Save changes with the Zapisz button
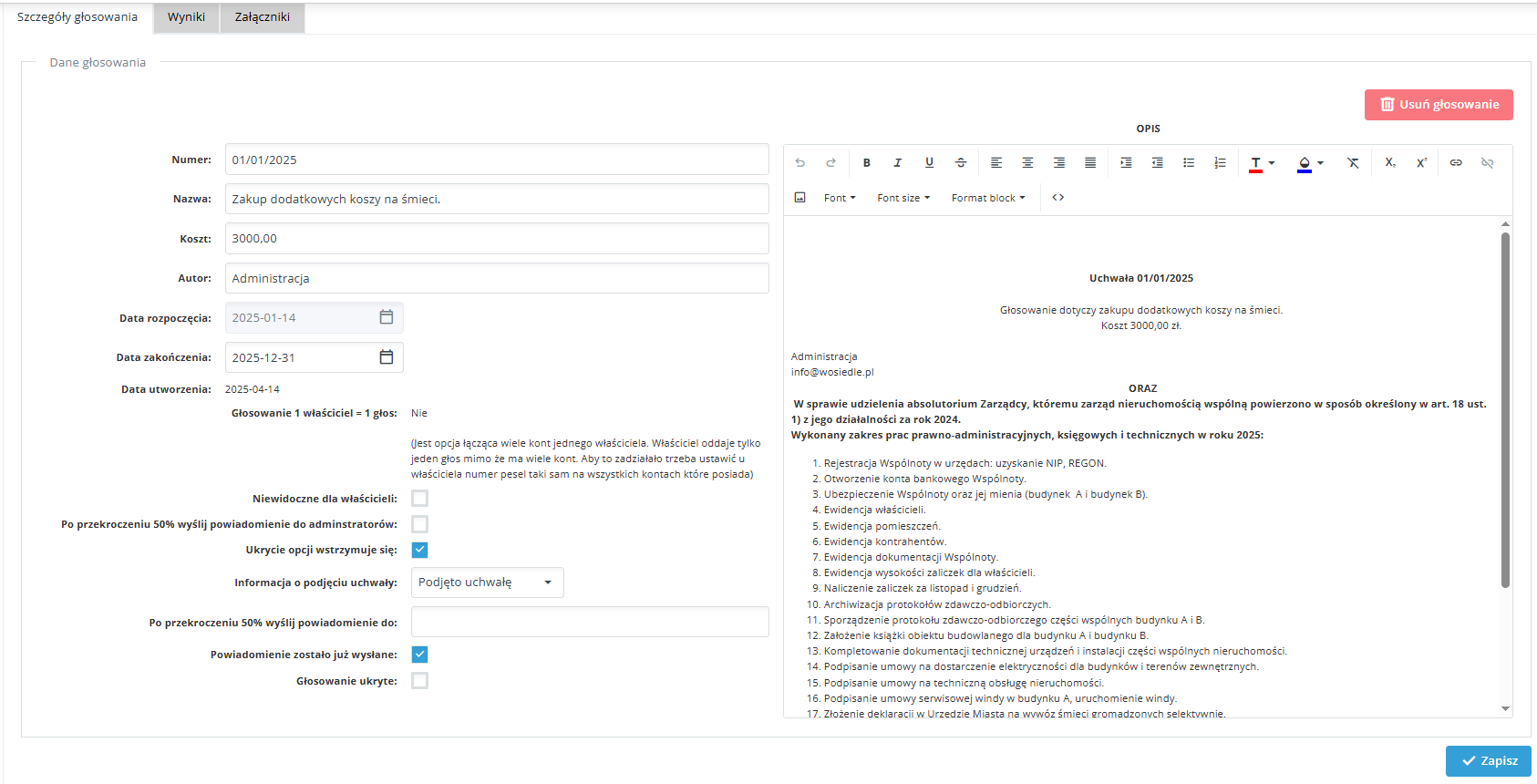Viewport: 1537px width, 784px height. [x=1488, y=761]
